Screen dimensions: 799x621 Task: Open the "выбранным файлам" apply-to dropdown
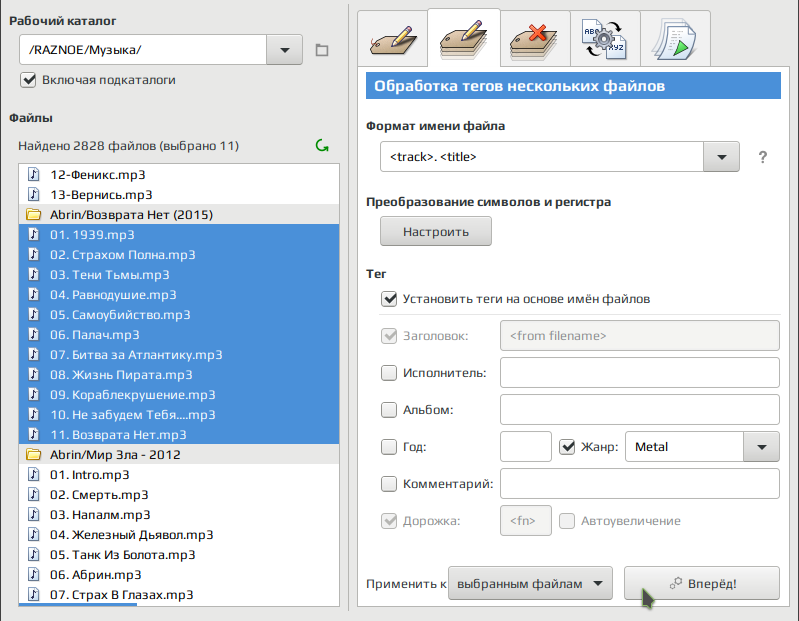click(530, 583)
